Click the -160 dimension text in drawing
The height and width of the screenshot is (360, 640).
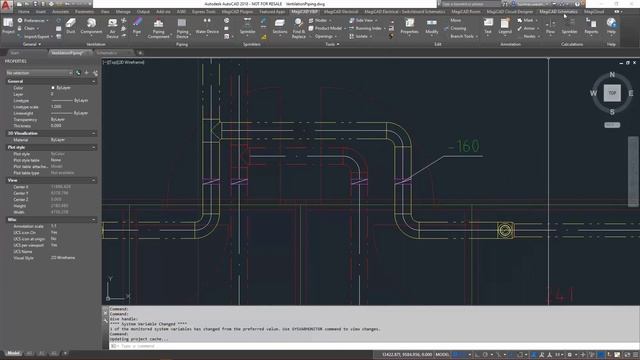pos(463,146)
